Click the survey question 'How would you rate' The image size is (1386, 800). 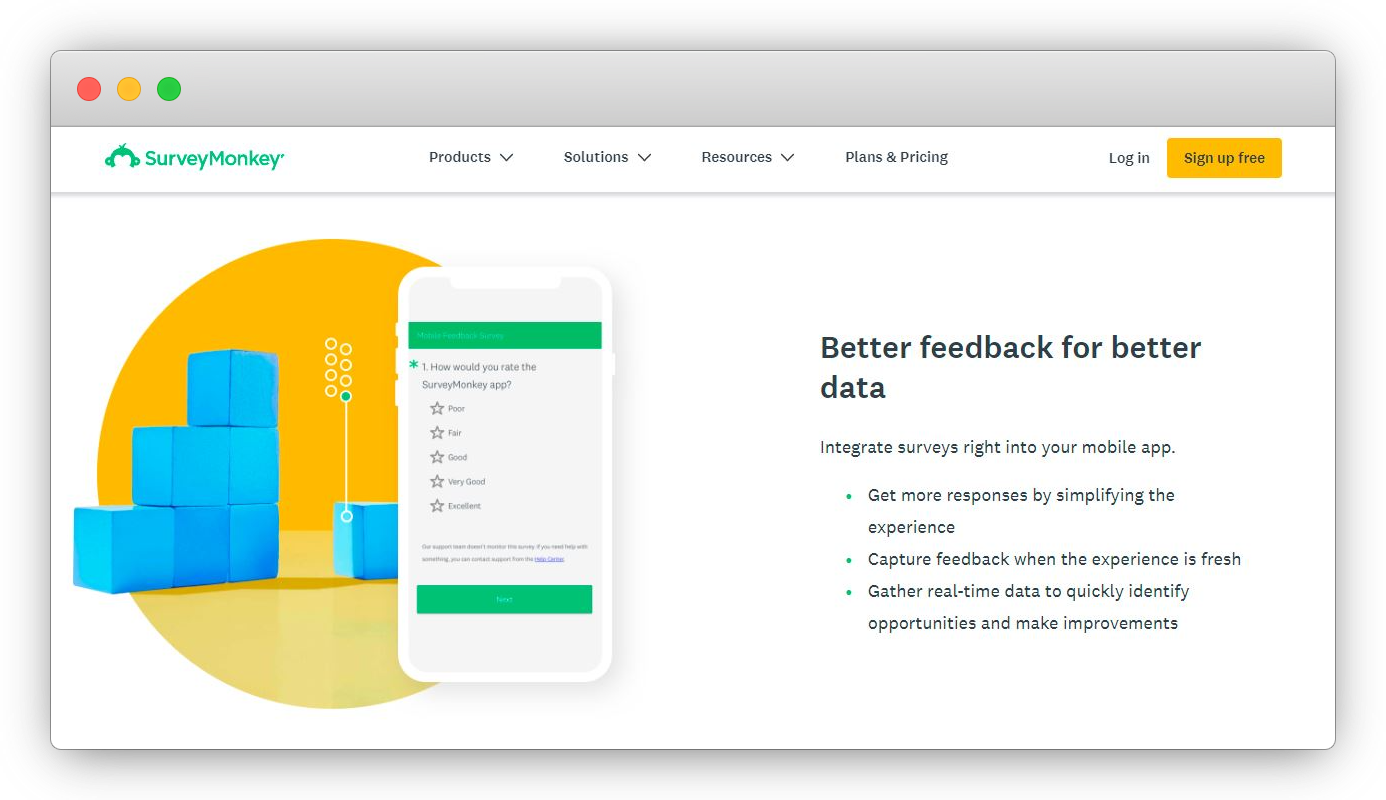479,376
